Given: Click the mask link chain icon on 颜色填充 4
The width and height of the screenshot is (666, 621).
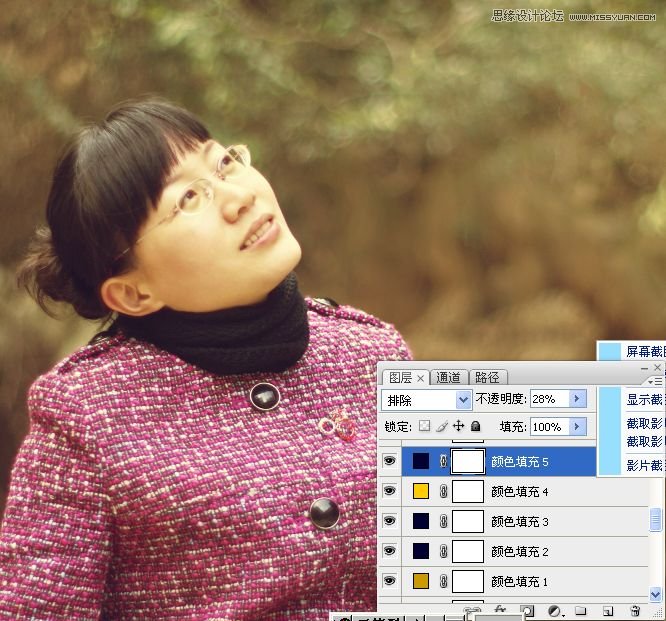Looking at the screenshot, I should [443, 491].
